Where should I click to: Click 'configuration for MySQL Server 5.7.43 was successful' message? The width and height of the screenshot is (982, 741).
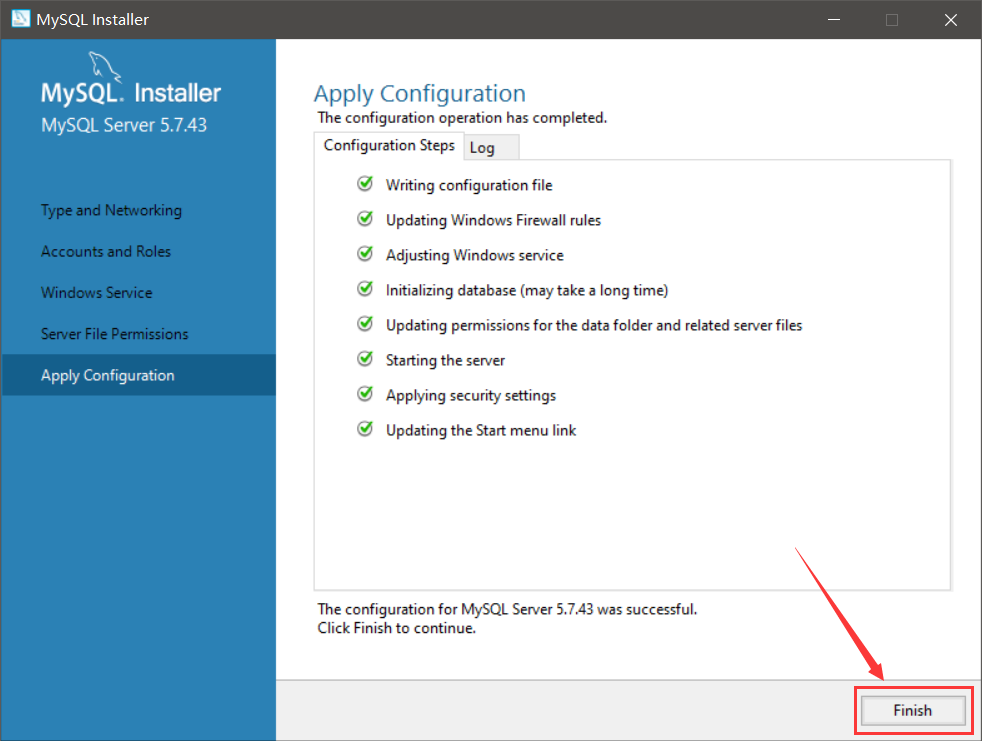tap(507, 609)
